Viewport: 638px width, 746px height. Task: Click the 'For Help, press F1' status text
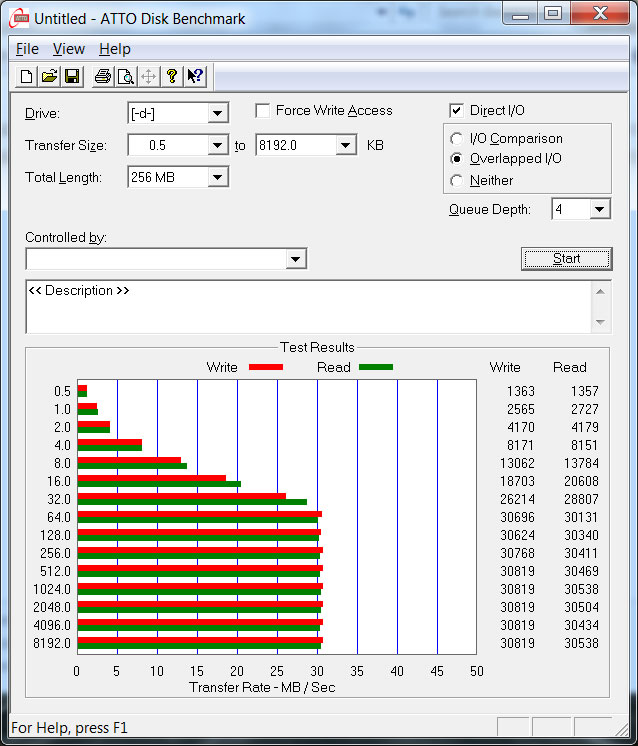pyautogui.click(x=69, y=728)
